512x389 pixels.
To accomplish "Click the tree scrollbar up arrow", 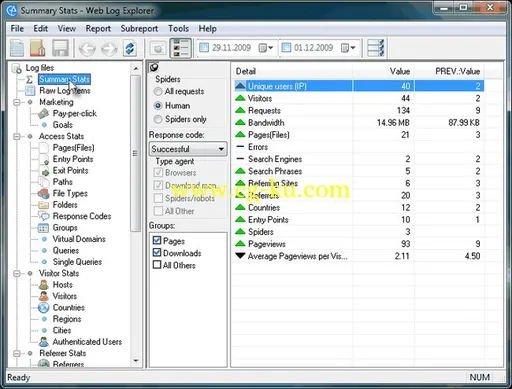I will (136, 68).
